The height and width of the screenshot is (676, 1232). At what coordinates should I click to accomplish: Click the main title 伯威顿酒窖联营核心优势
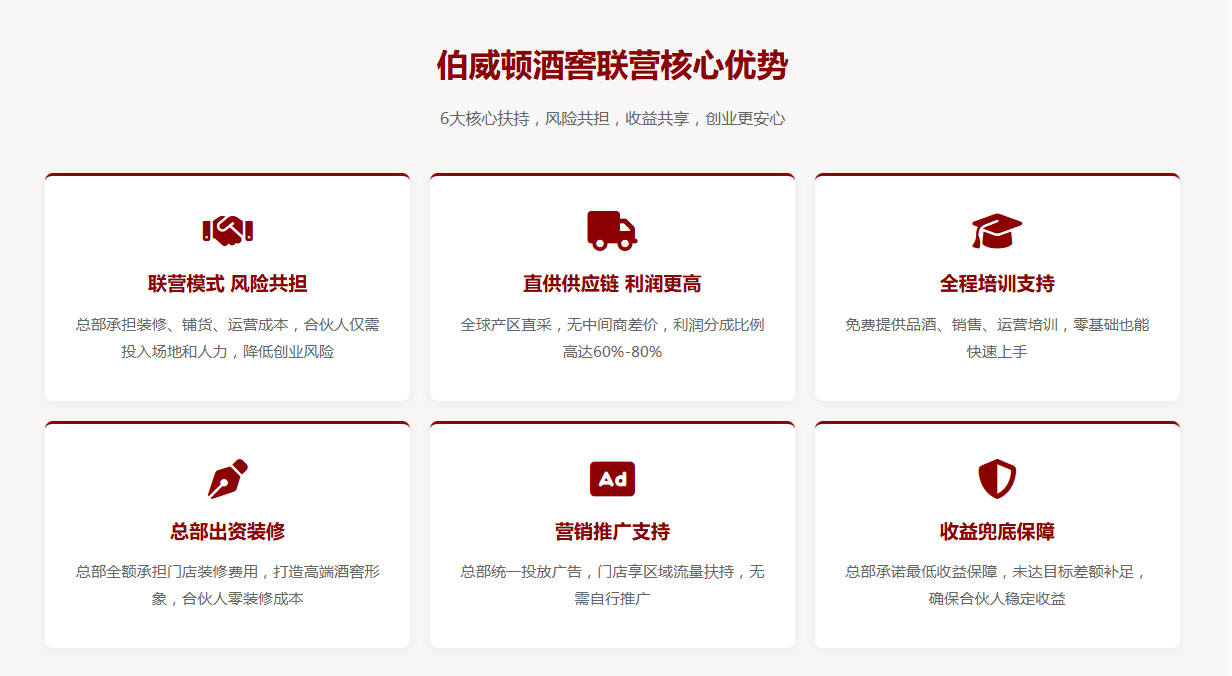(x=612, y=66)
